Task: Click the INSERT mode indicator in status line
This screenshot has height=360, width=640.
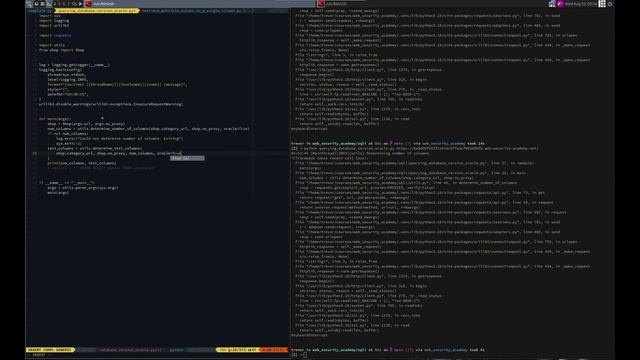Action: [50, 350]
